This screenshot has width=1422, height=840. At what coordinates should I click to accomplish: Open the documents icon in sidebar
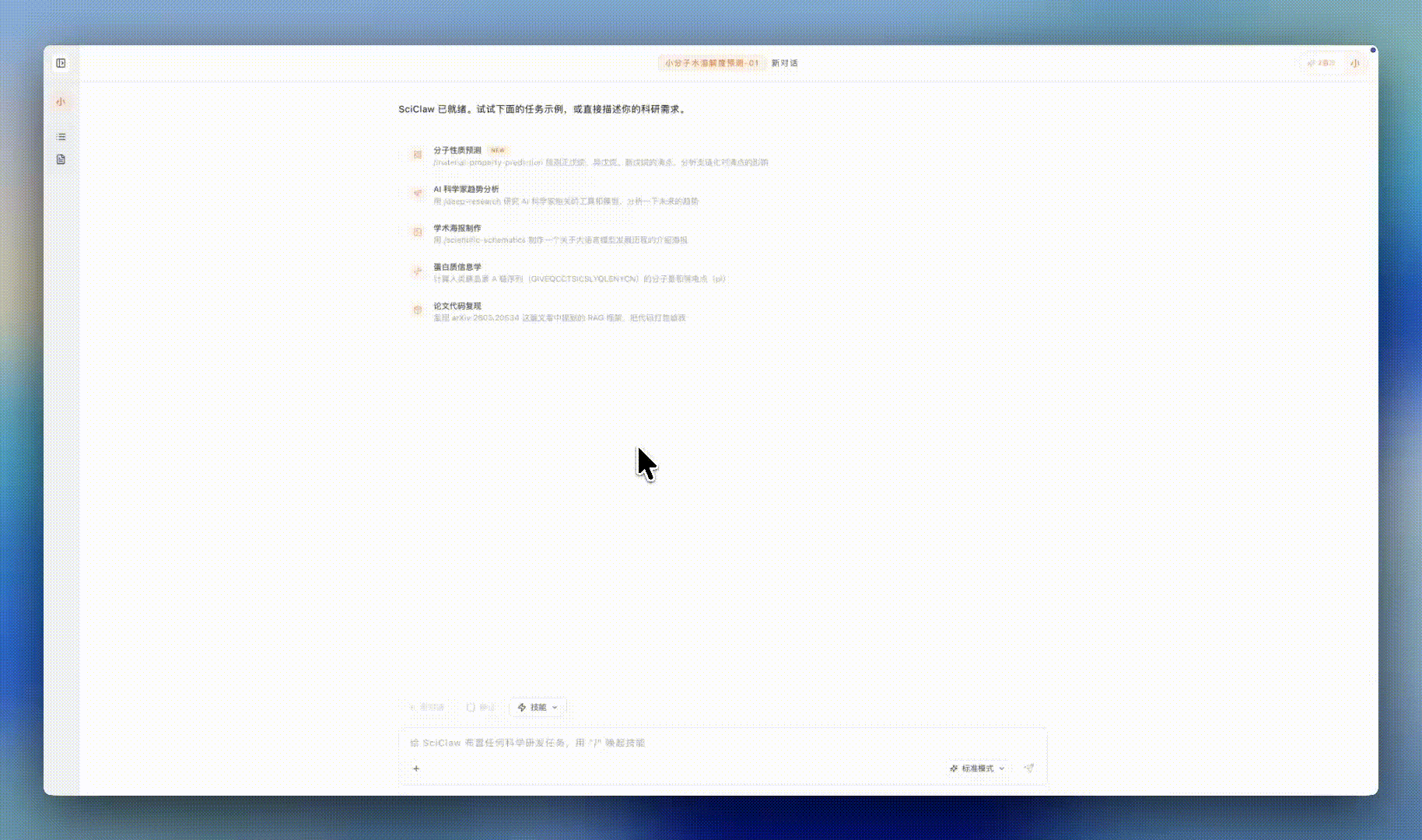point(61,159)
